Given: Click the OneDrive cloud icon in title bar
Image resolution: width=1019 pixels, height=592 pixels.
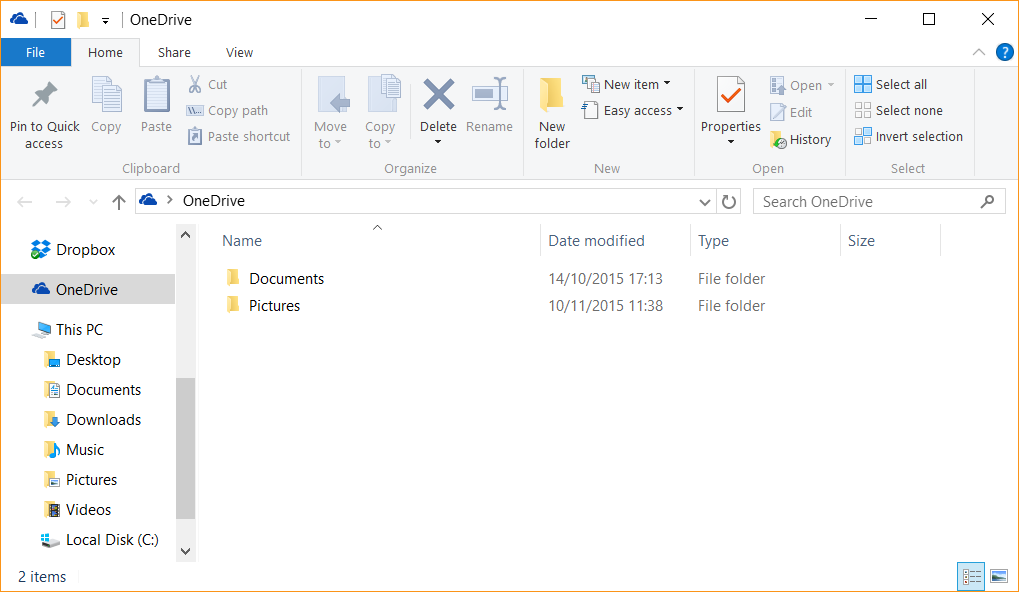Looking at the screenshot, I should point(19,19).
